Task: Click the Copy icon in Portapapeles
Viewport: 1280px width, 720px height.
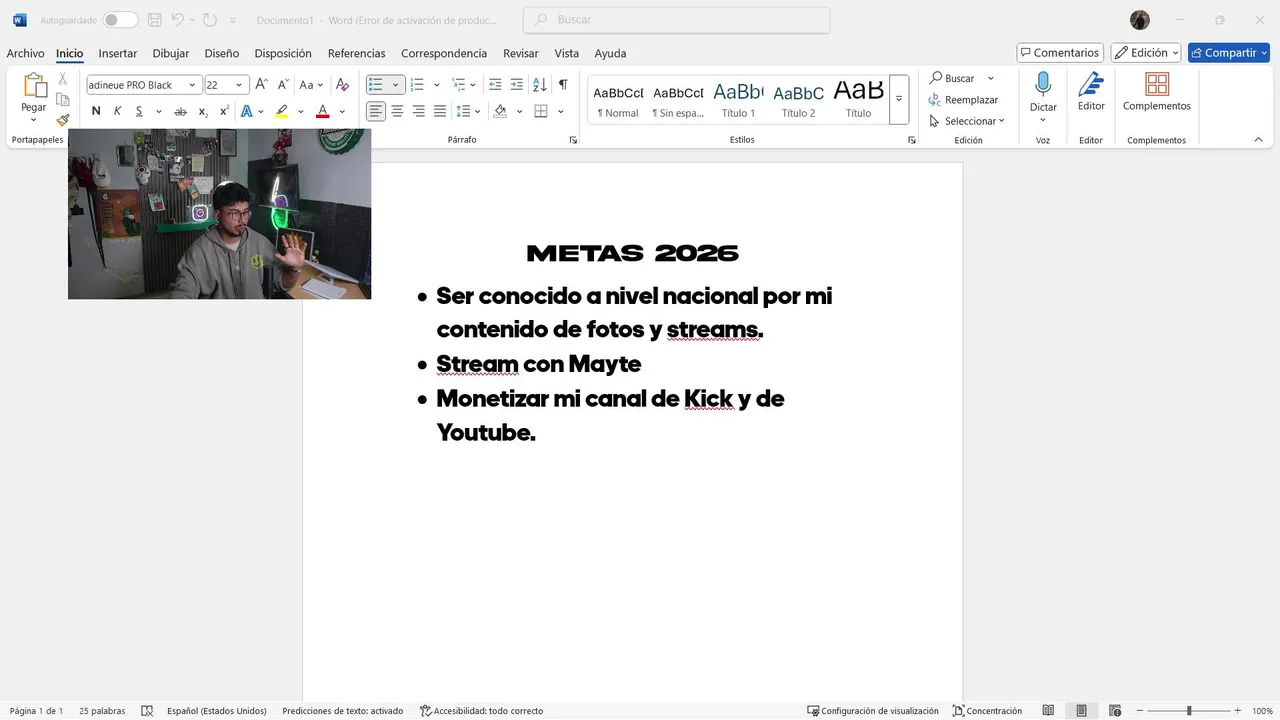Action: [x=63, y=99]
